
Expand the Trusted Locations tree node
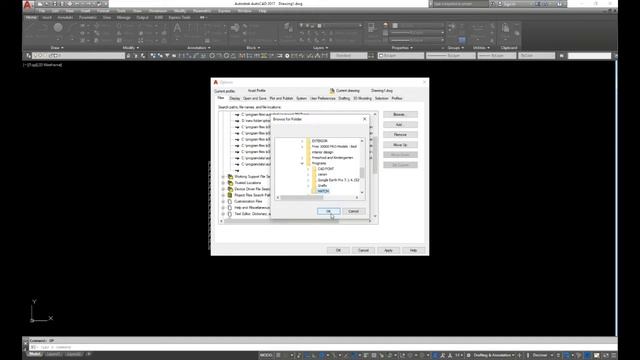tap(223, 183)
